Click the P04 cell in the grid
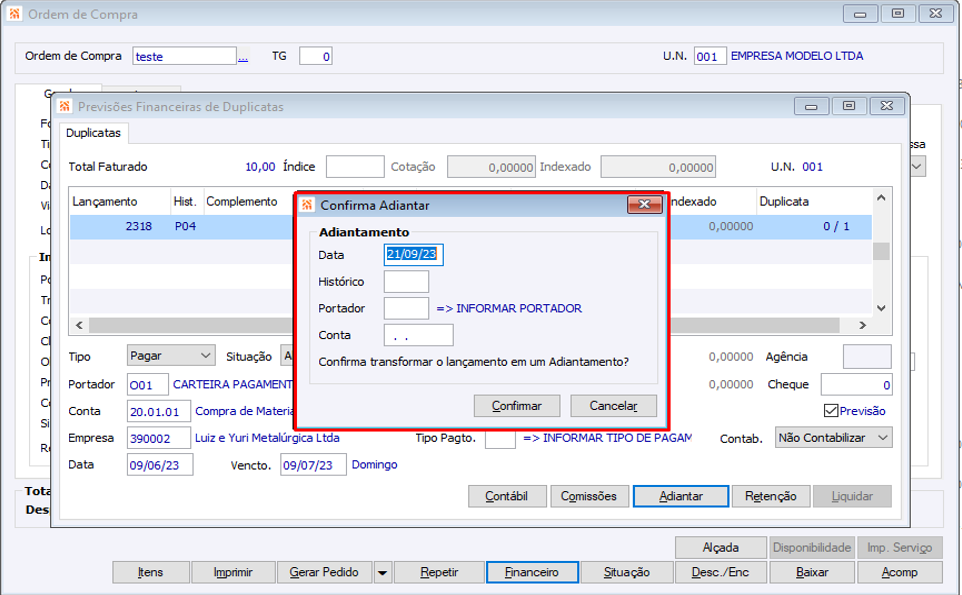The width and height of the screenshot is (962, 595). pyautogui.click(x=185, y=226)
